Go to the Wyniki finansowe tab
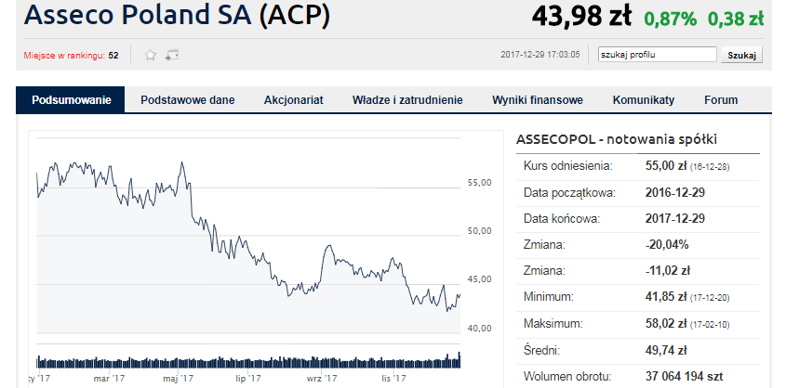The height and width of the screenshot is (388, 786). (x=537, y=100)
